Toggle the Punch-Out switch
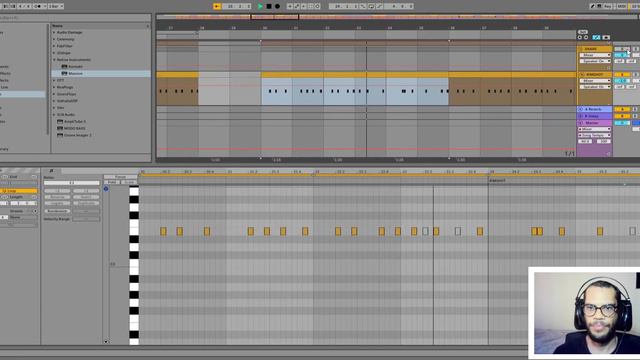The height and width of the screenshot is (360, 640). [380, 6]
